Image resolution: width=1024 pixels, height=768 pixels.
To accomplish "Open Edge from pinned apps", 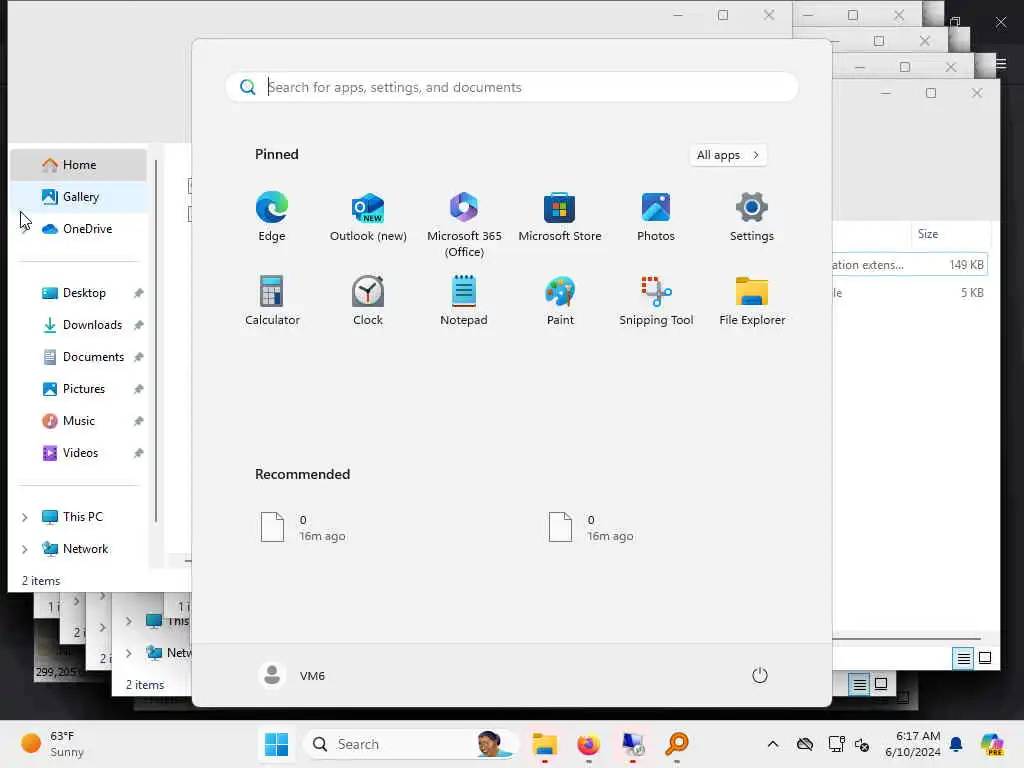I will pyautogui.click(x=272, y=217).
